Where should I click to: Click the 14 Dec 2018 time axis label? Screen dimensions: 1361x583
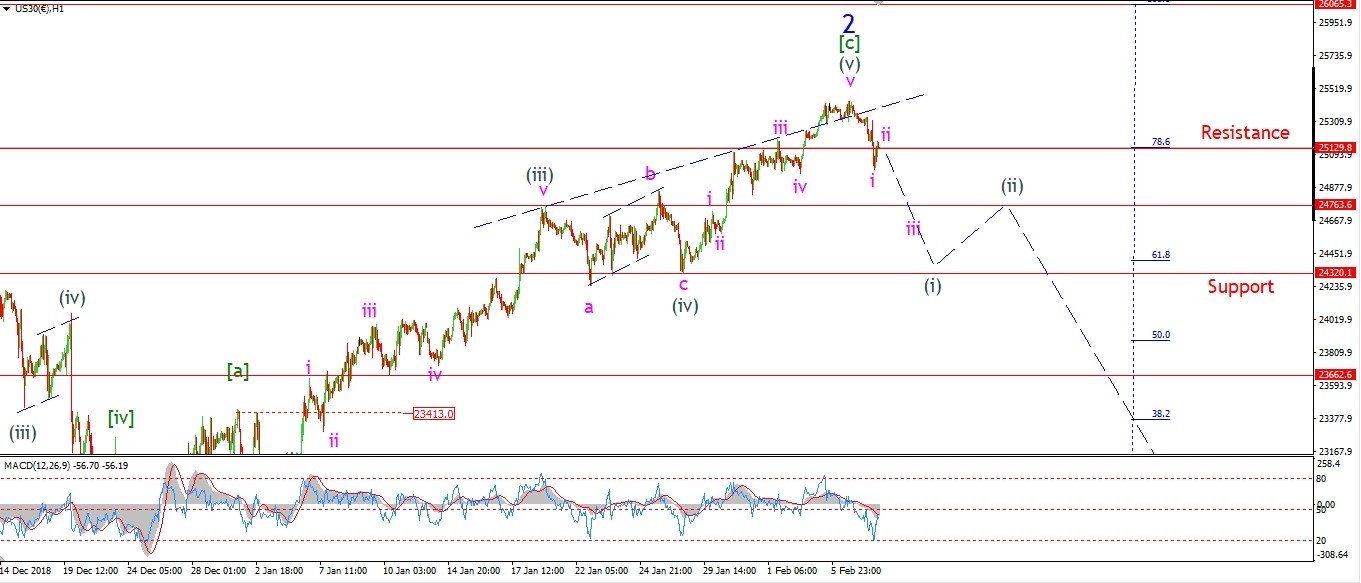pyautogui.click(x=27, y=571)
